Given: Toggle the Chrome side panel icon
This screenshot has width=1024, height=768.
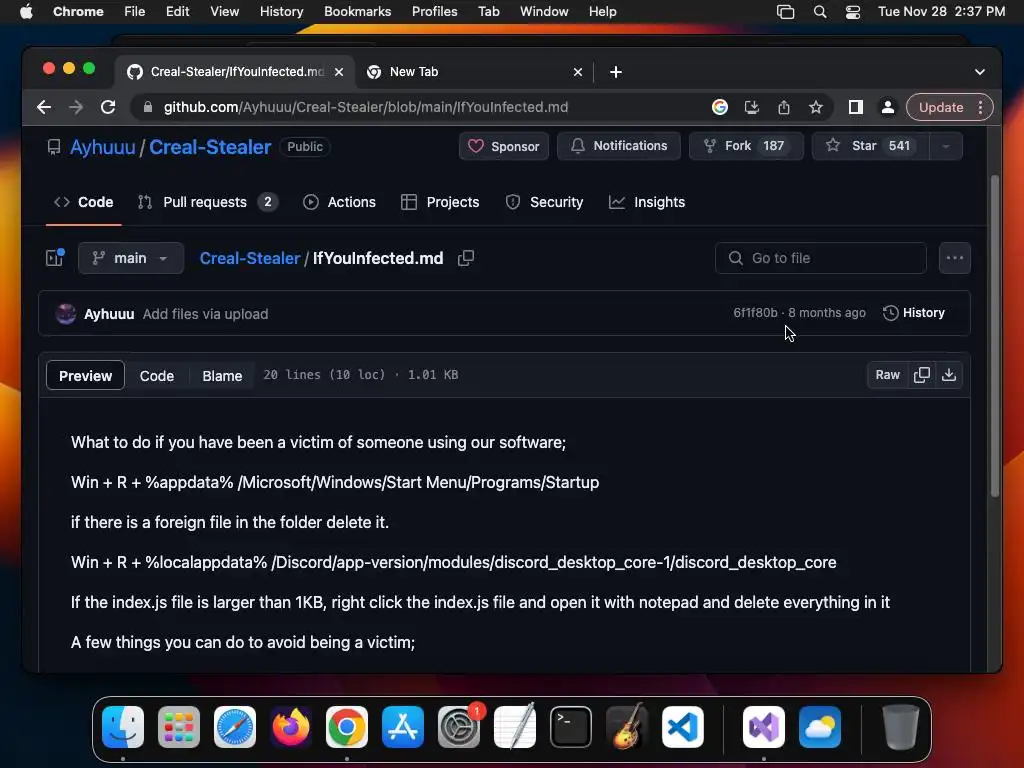Looking at the screenshot, I should coord(856,107).
